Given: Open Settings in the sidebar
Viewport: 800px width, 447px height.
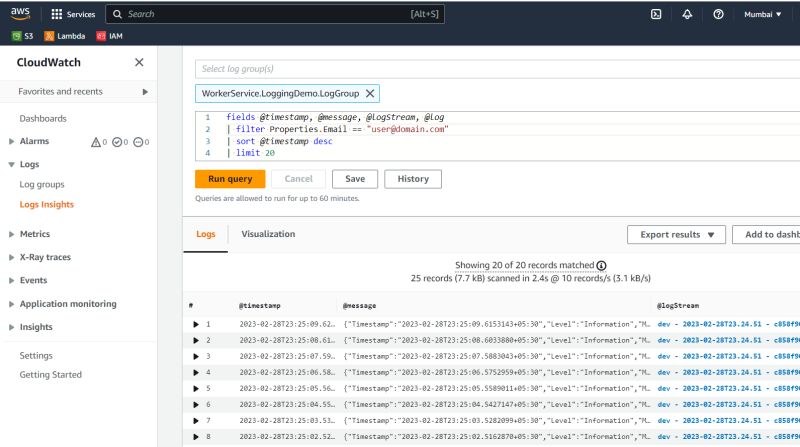Looking at the screenshot, I should [36, 356].
